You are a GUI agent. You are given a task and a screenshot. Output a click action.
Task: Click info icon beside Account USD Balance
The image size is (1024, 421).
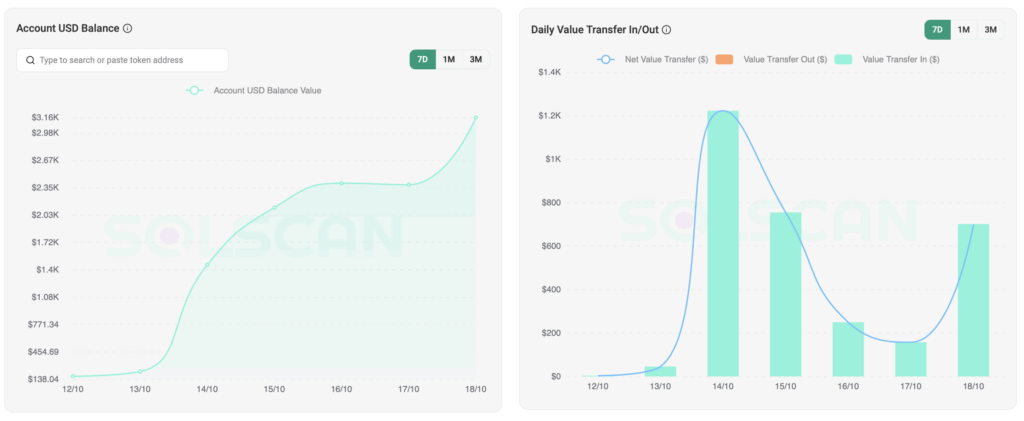click(127, 29)
